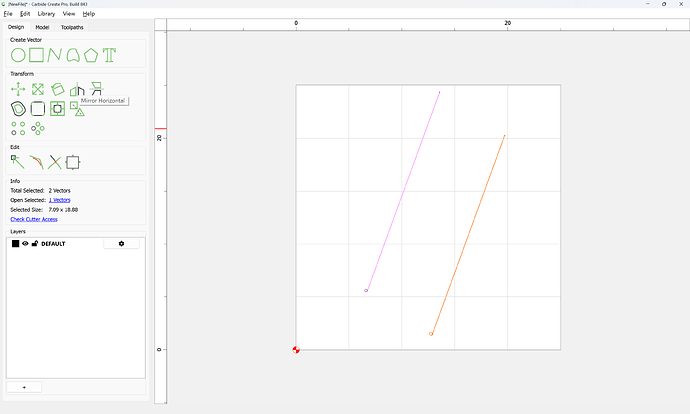Activate the crossed-lines Edit tool

coord(55,162)
